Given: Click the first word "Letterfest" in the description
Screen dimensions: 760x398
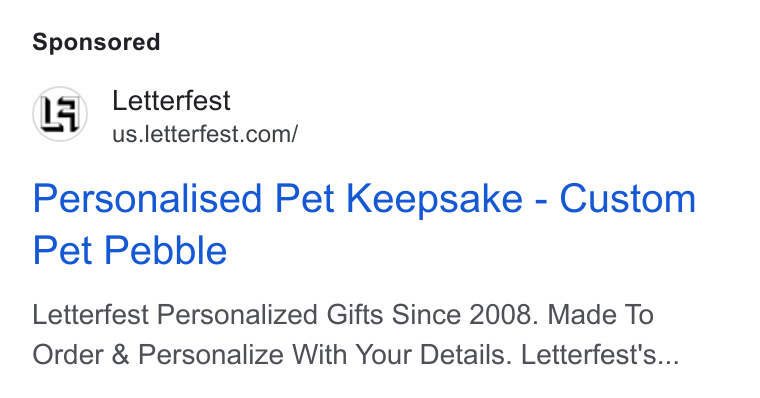Looking at the screenshot, I should (x=90, y=315).
